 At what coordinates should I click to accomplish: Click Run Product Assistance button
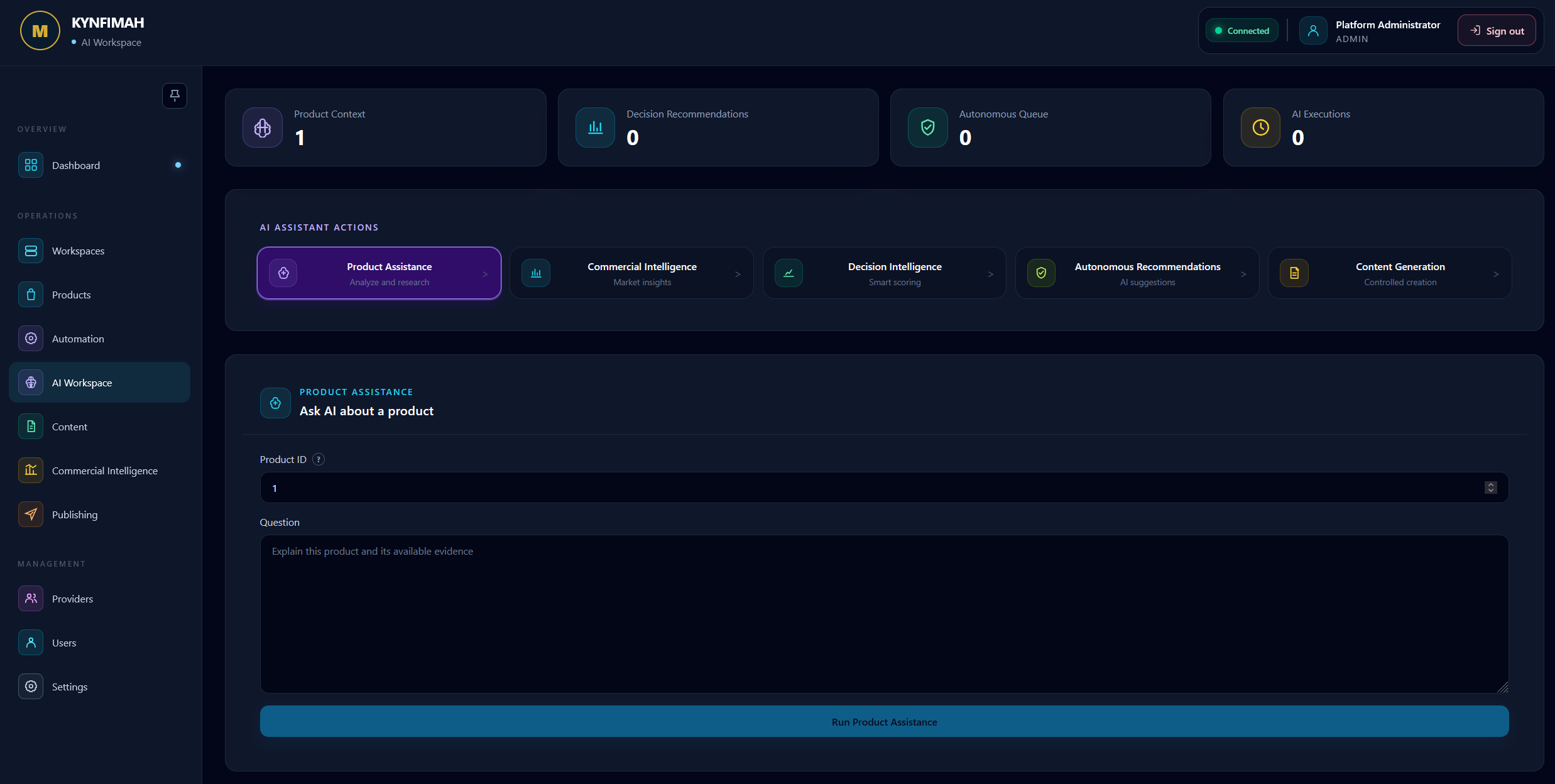pyautogui.click(x=884, y=722)
